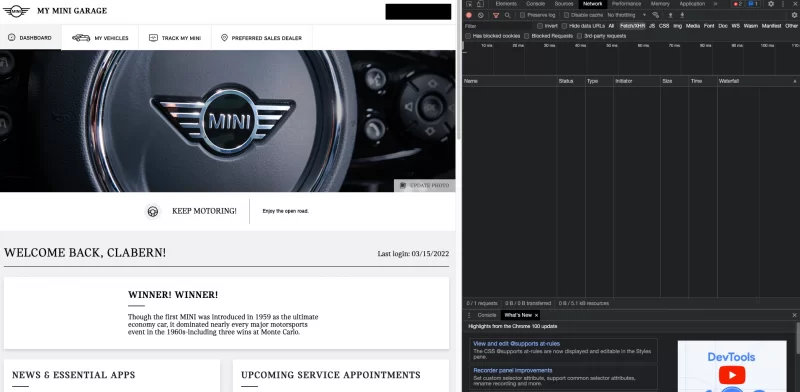Viewport: 800px width, 392px height.
Task: Click the Update Photo button
Action: 424,185
